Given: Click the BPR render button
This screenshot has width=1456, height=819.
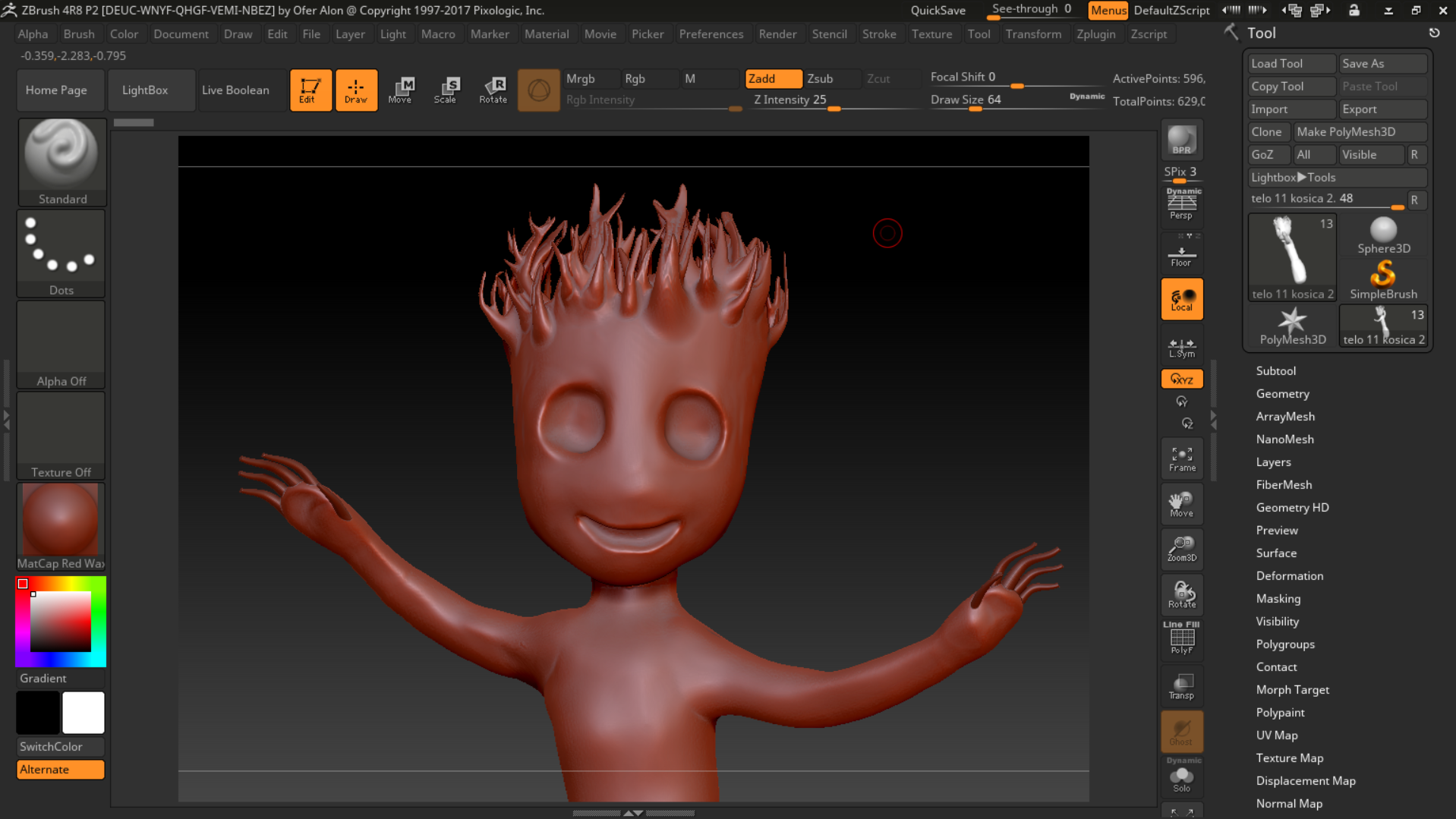Looking at the screenshot, I should point(1182,140).
